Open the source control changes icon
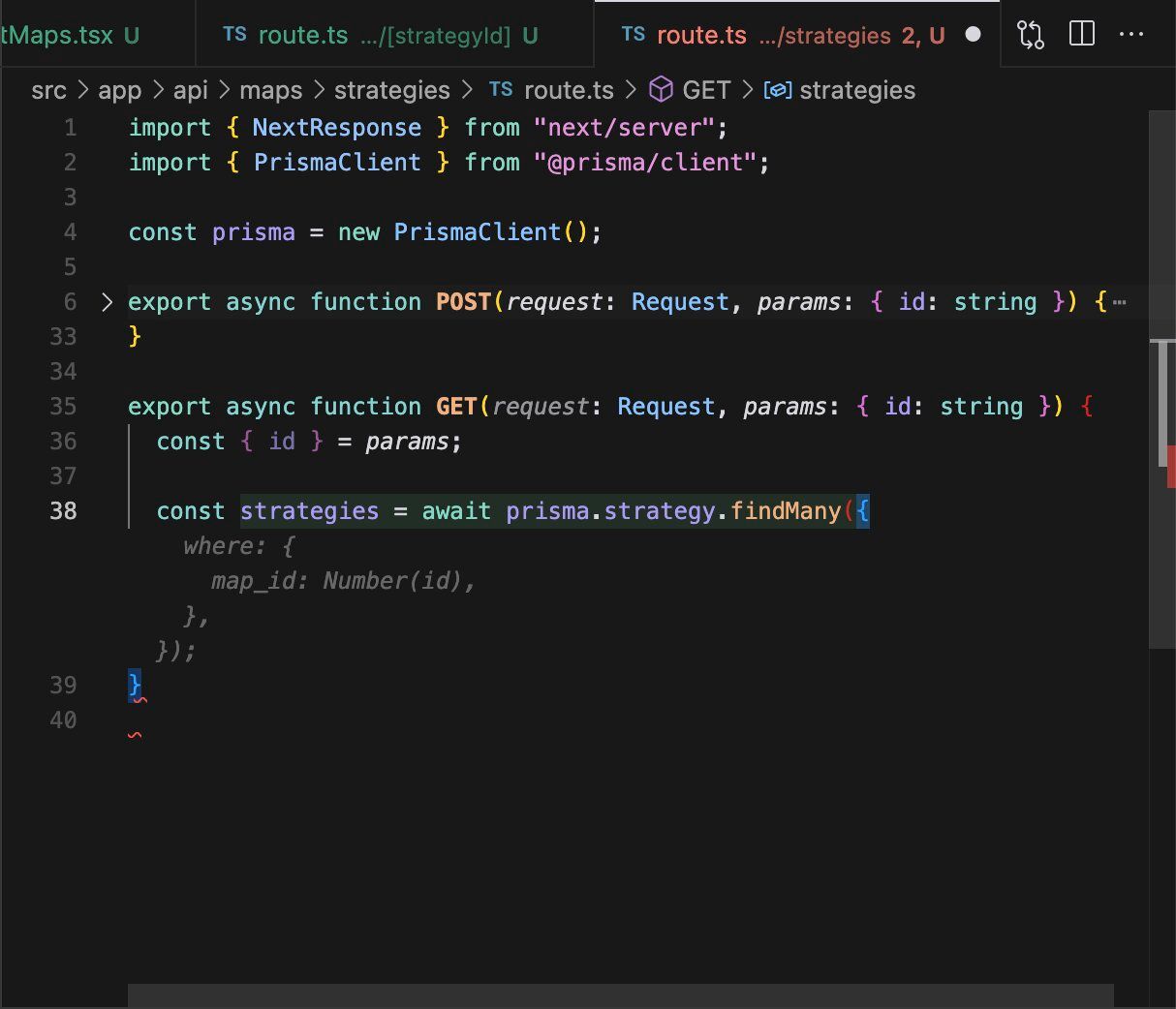 pyautogui.click(x=1031, y=35)
